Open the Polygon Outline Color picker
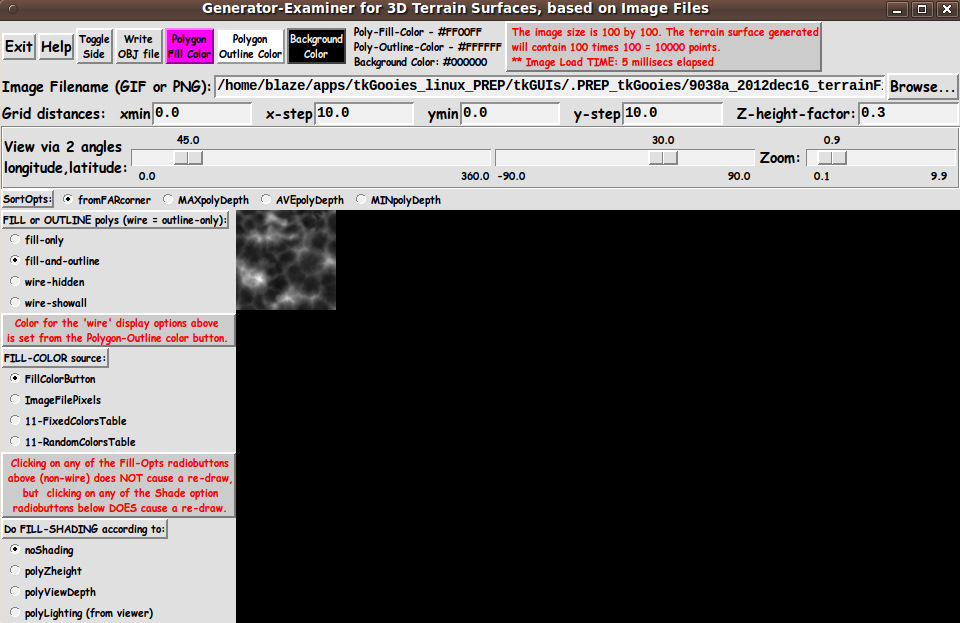Viewport: 960px width, 623px height. point(250,47)
